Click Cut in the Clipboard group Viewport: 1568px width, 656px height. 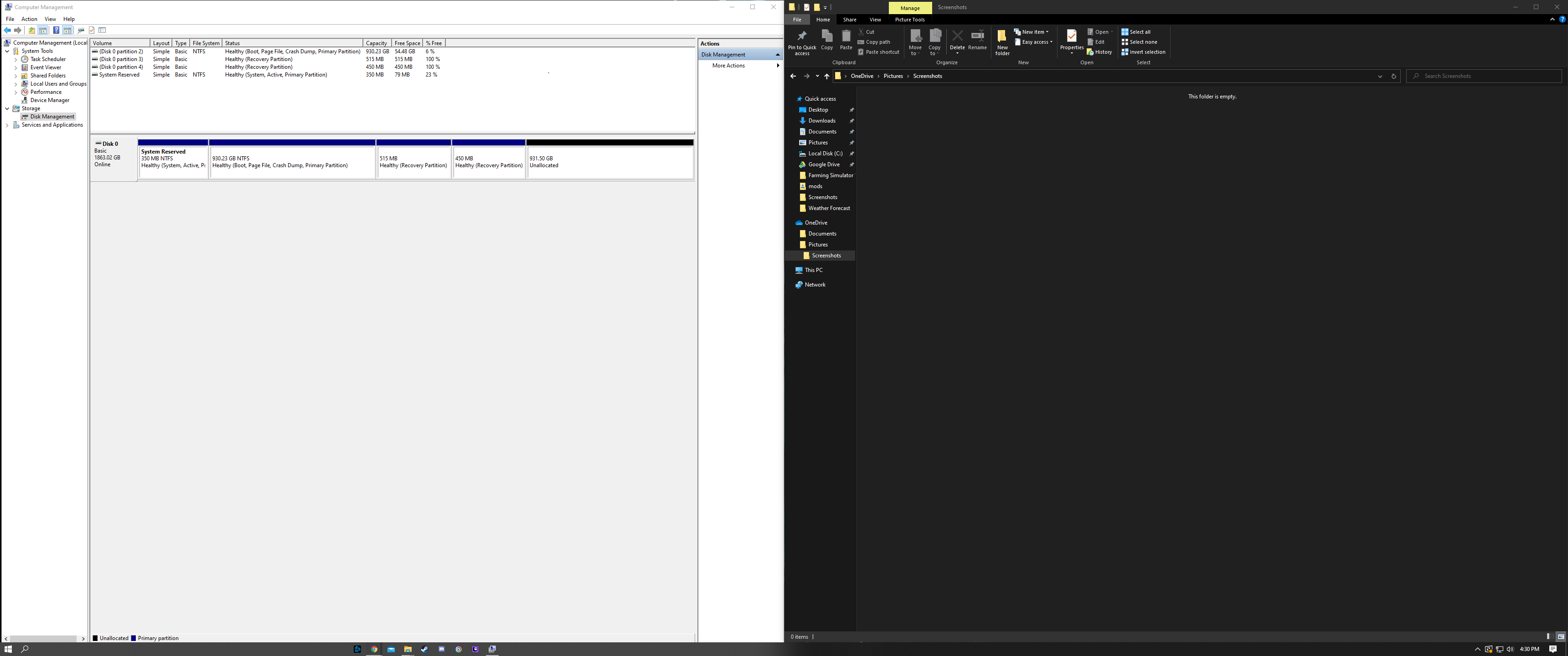coord(866,32)
